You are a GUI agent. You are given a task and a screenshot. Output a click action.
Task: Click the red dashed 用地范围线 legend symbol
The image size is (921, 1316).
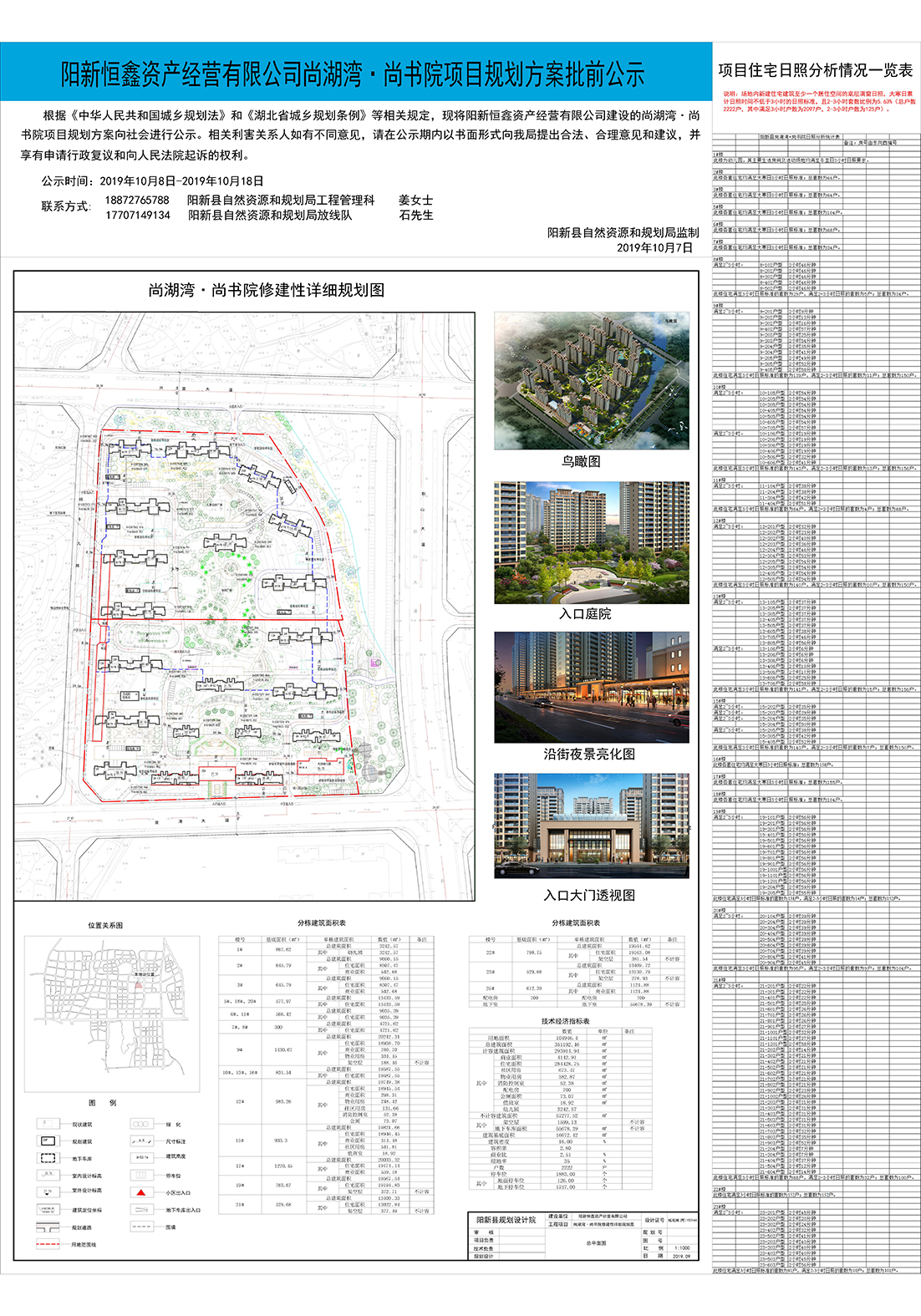coord(48,1244)
